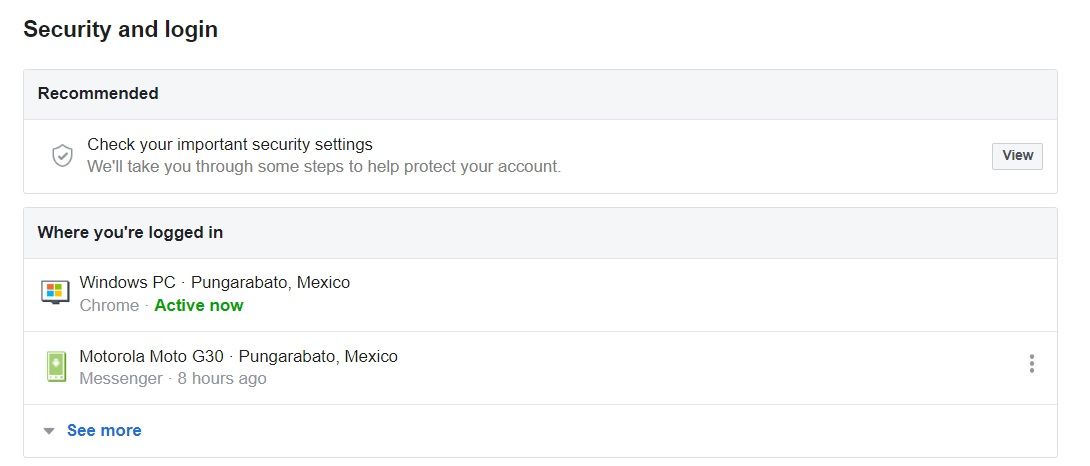Click the Where you're logged in header

tap(130, 232)
